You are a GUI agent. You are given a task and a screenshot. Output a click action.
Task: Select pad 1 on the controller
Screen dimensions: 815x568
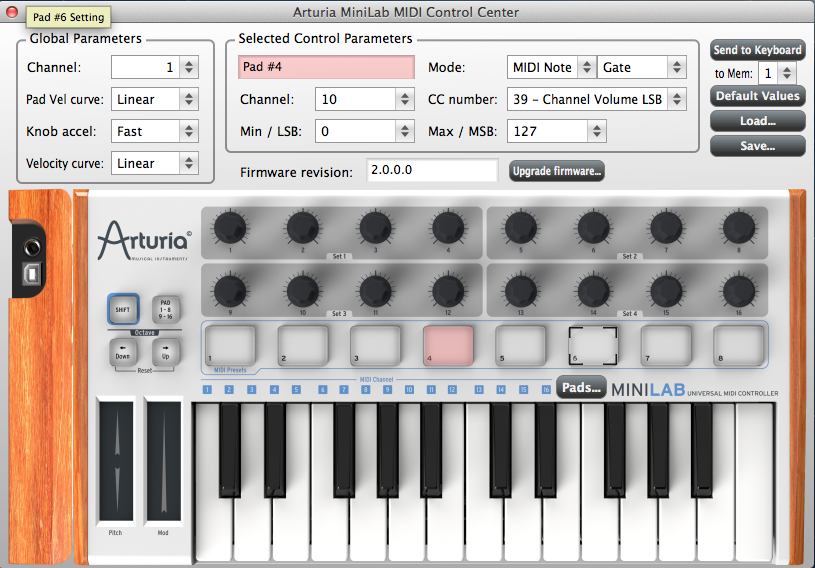tap(230, 346)
